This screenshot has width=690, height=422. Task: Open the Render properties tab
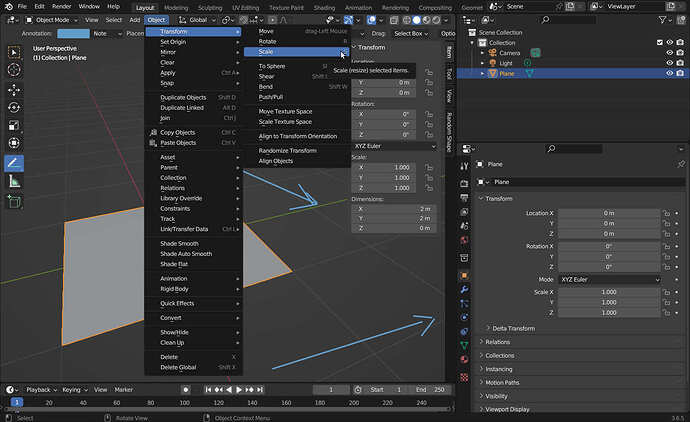click(x=464, y=183)
